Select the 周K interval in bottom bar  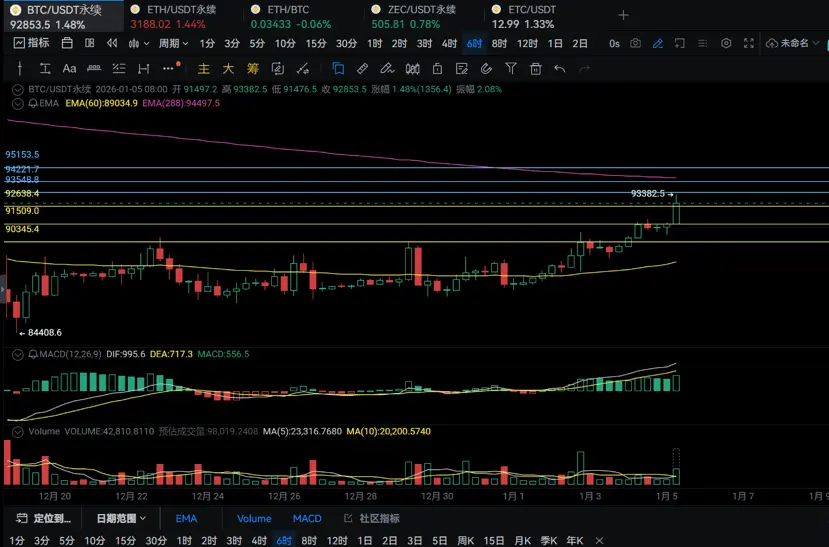(466, 540)
